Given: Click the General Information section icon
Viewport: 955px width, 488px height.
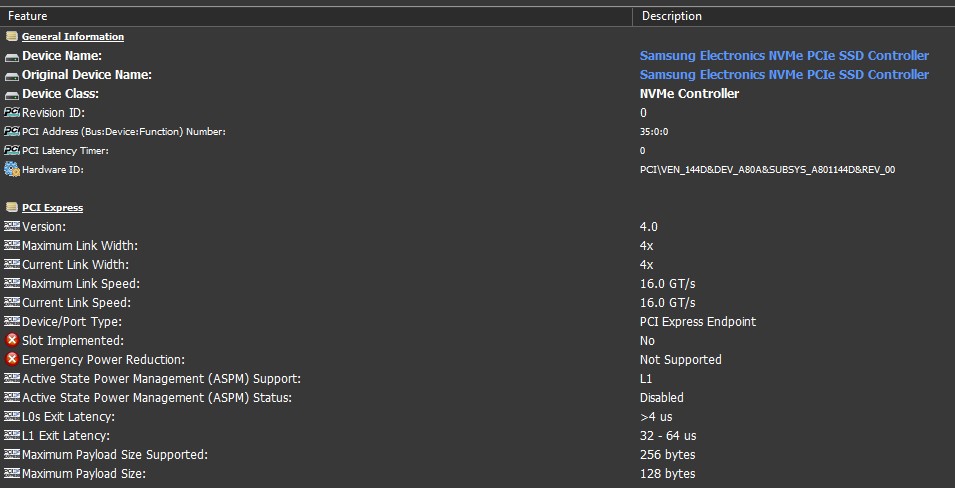Looking at the screenshot, I should click(12, 36).
